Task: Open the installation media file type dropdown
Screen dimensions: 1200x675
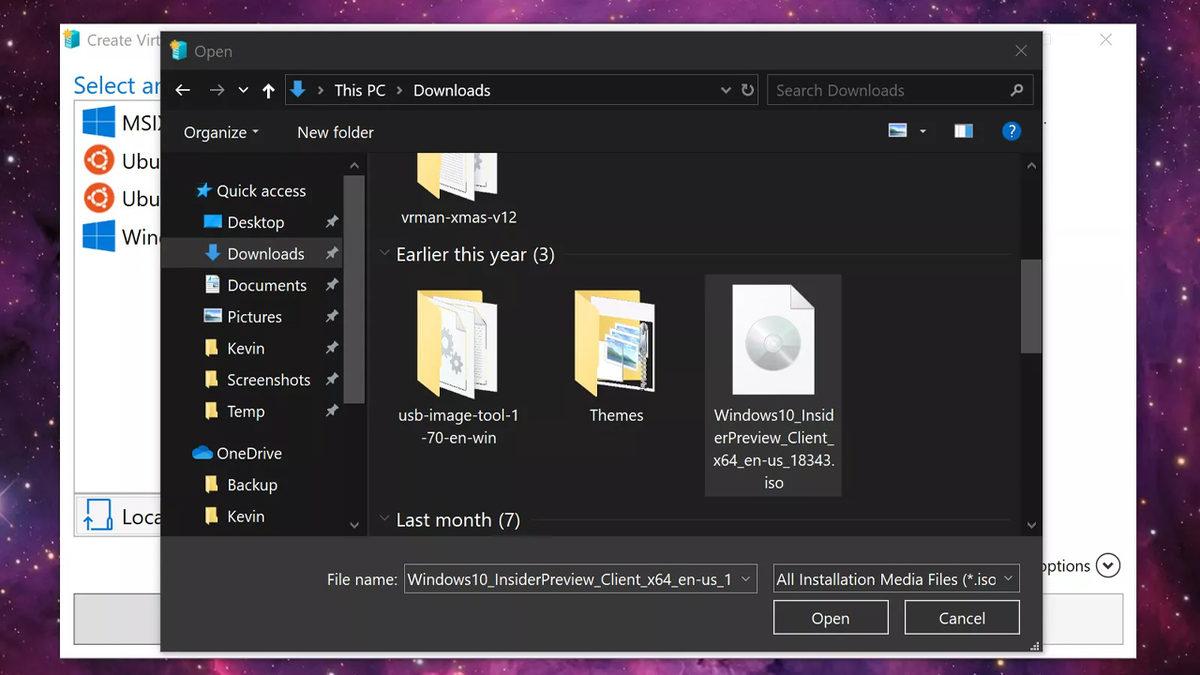Action: pyautogui.click(x=895, y=578)
